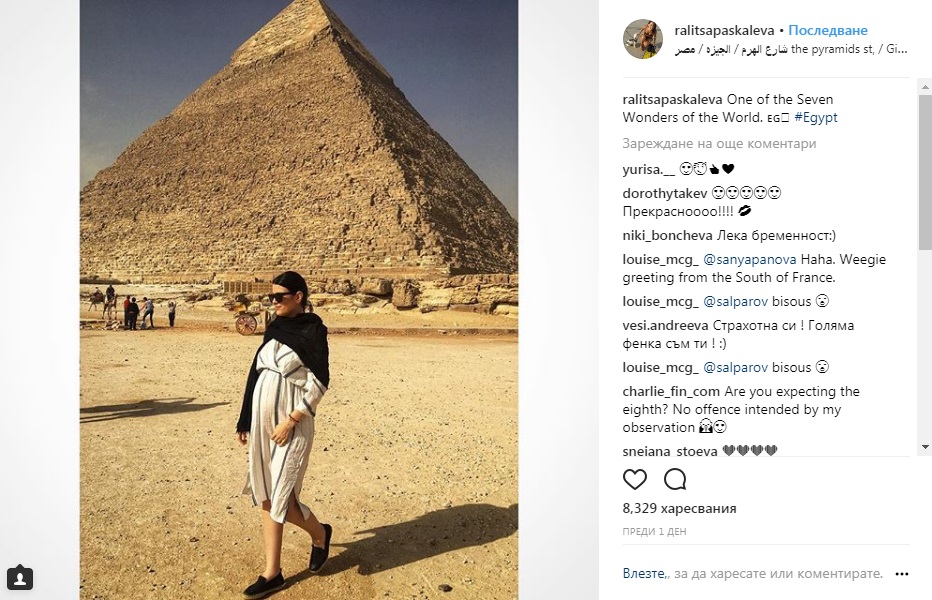The image size is (932, 600).
Task: Click the scrollbar up arrow in comments
Action: point(925,87)
